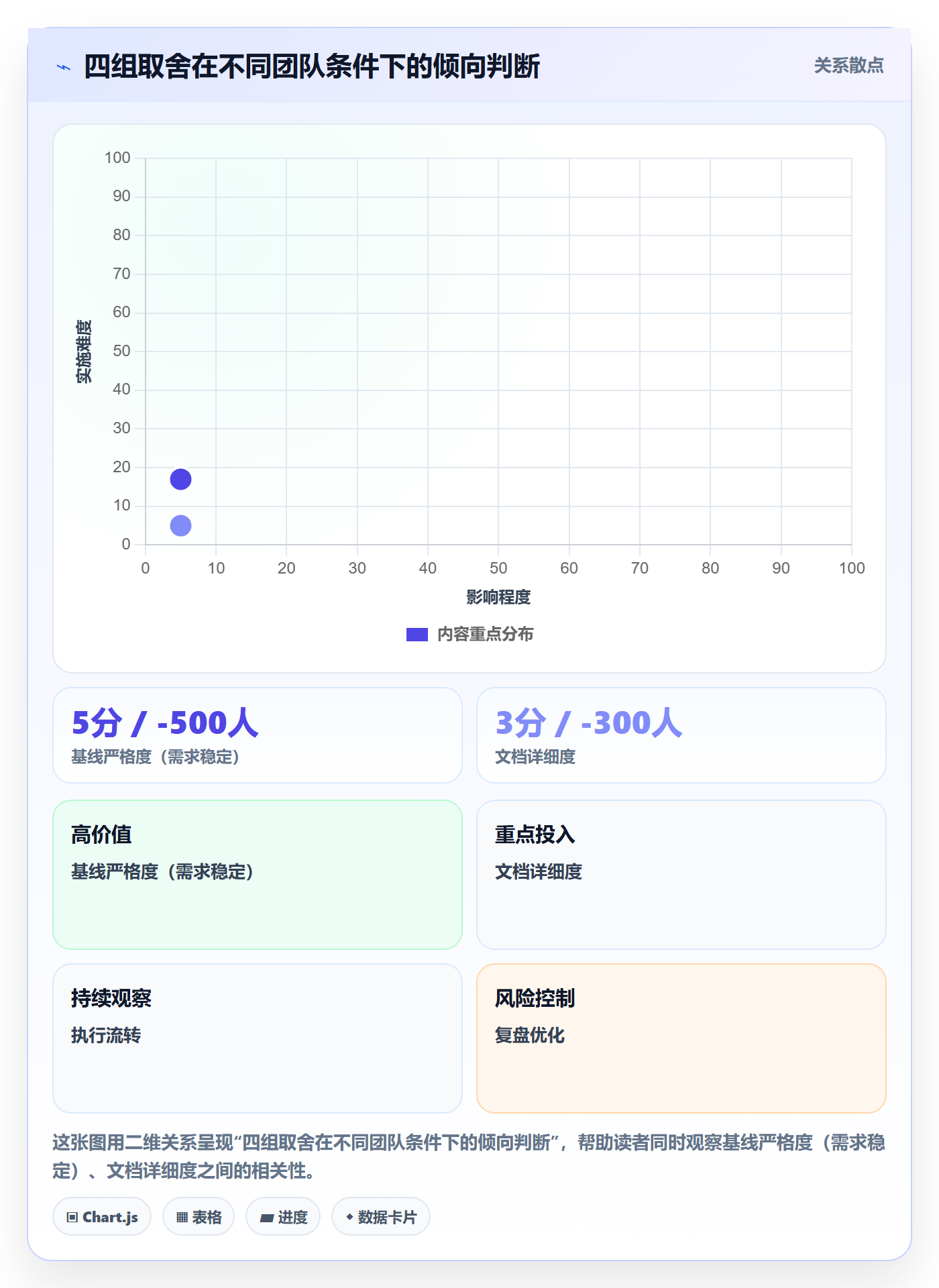Open the 持续观察 quadrant card

[x=258, y=1038]
